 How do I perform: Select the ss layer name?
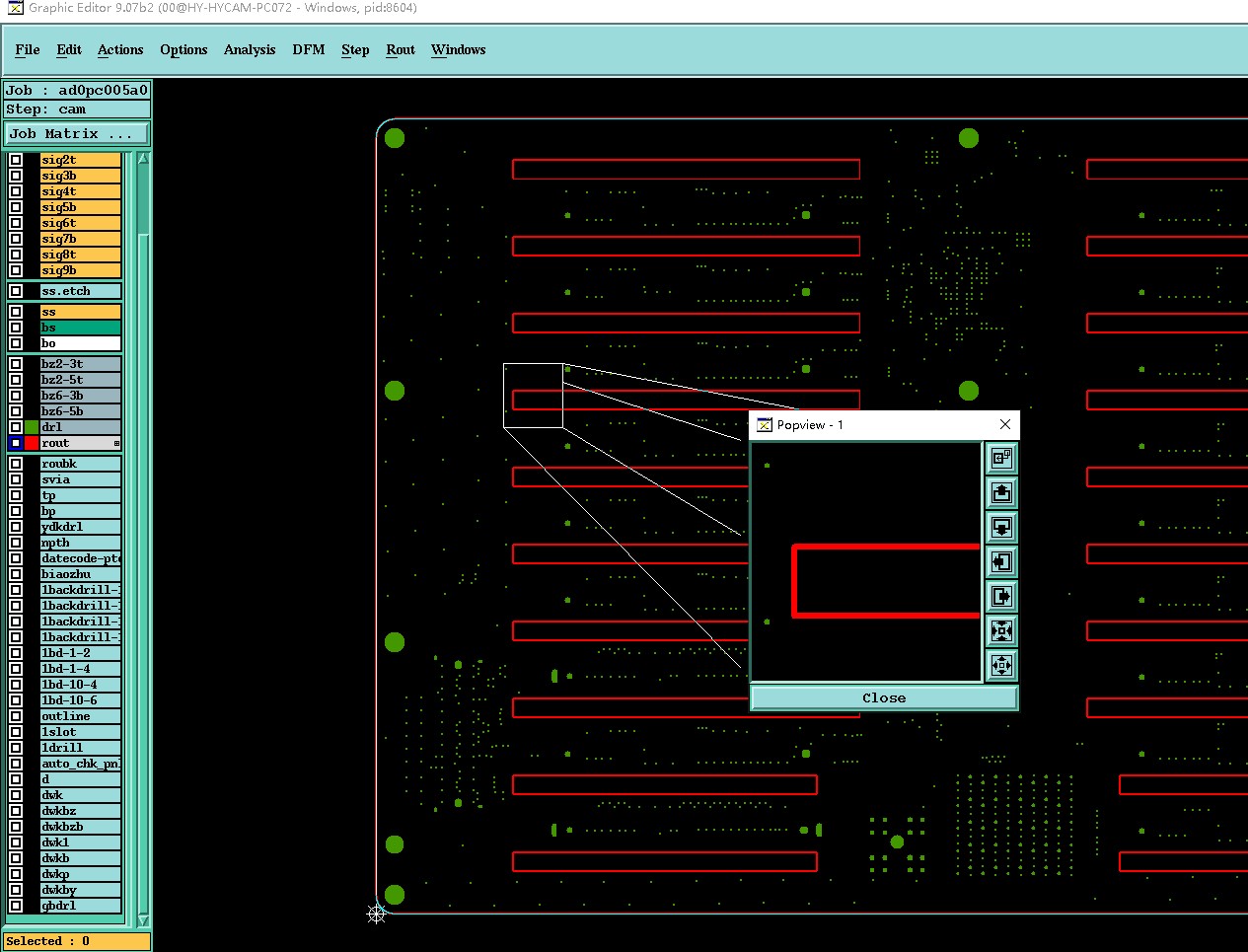[80, 312]
